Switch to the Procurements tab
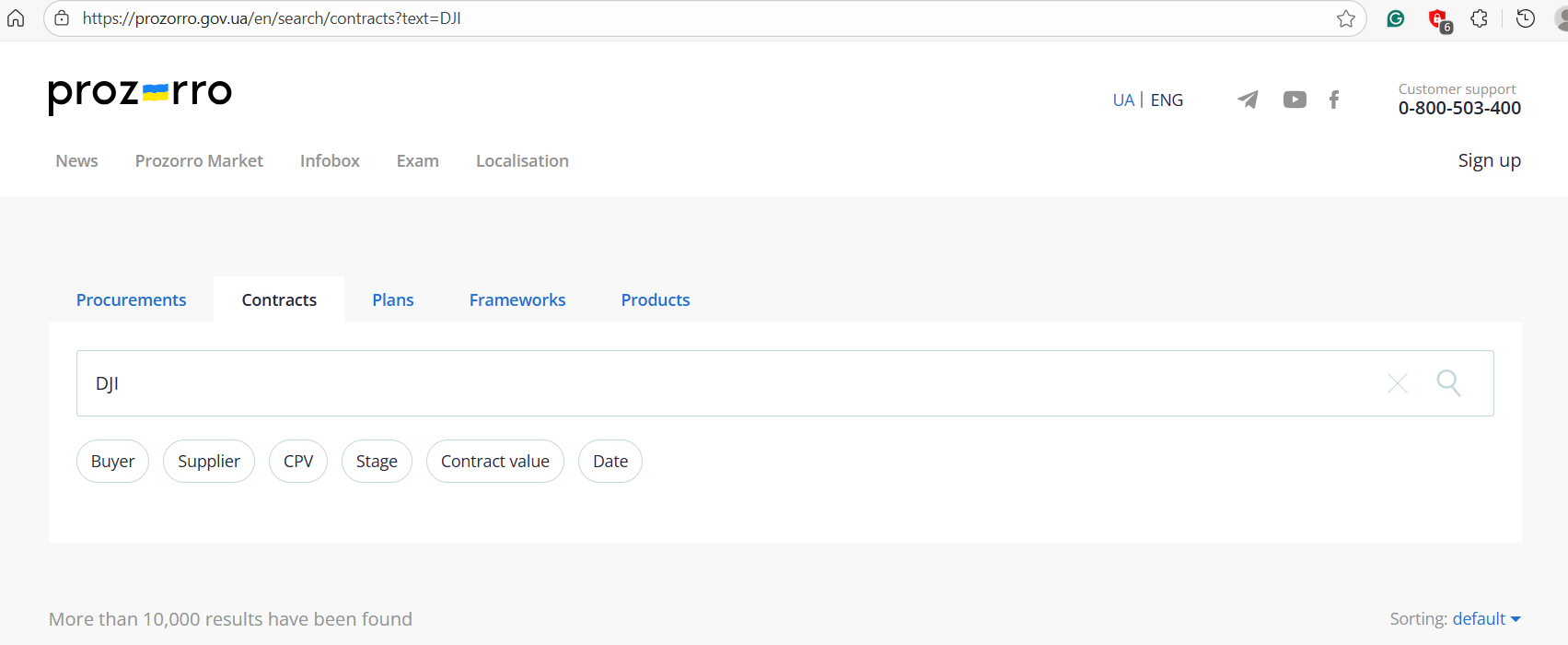The width and height of the screenshot is (1568, 645). (x=131, y=299)
